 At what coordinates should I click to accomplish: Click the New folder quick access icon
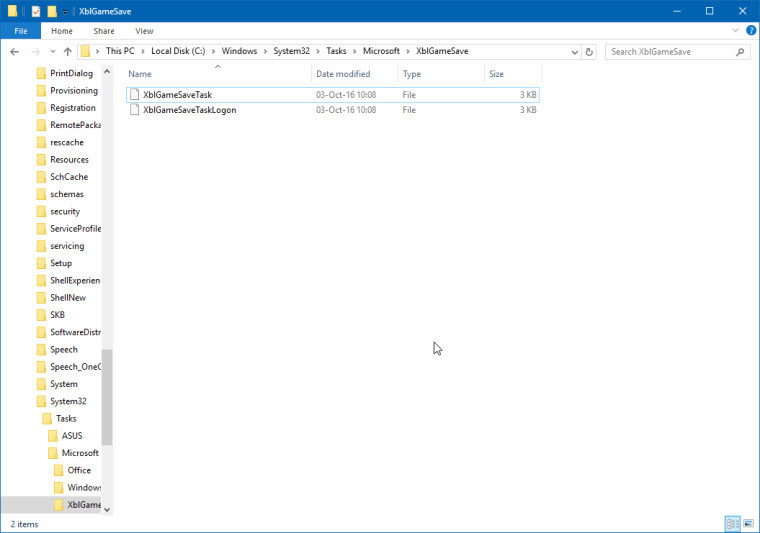pyautogui.click(x=52, y=11)
